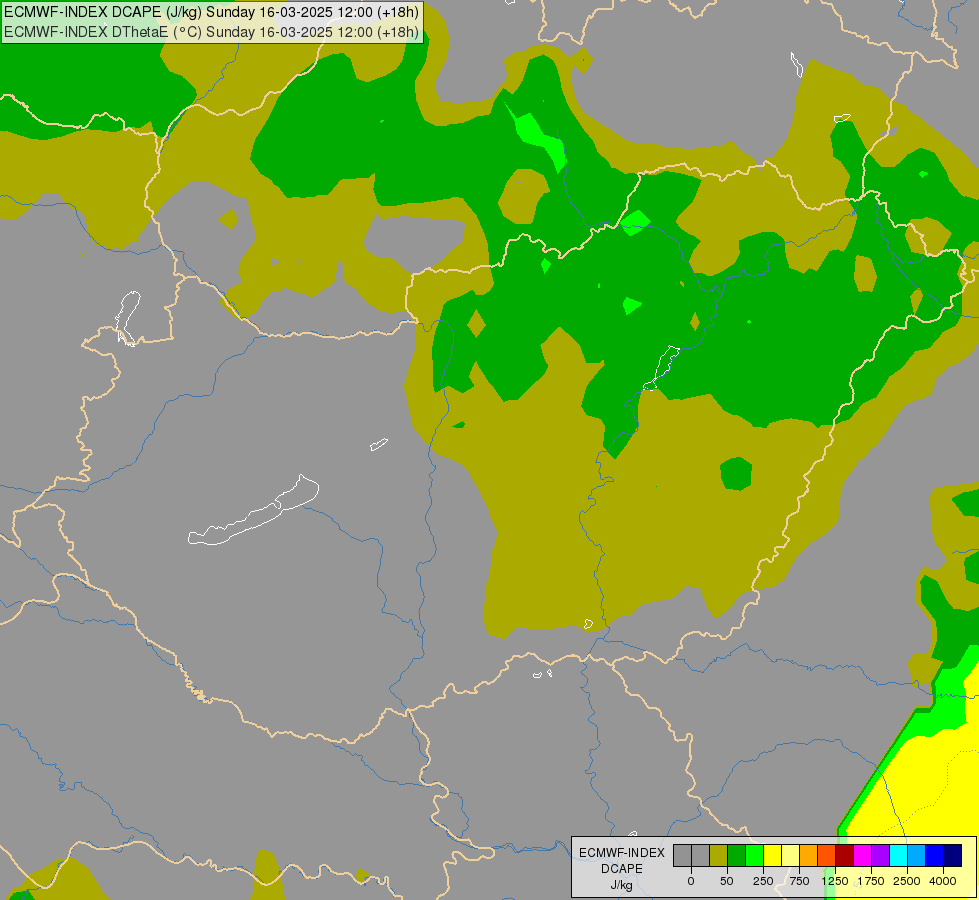
Task: Click the saturated yellow legend swatch
Action: coord(772,855)
